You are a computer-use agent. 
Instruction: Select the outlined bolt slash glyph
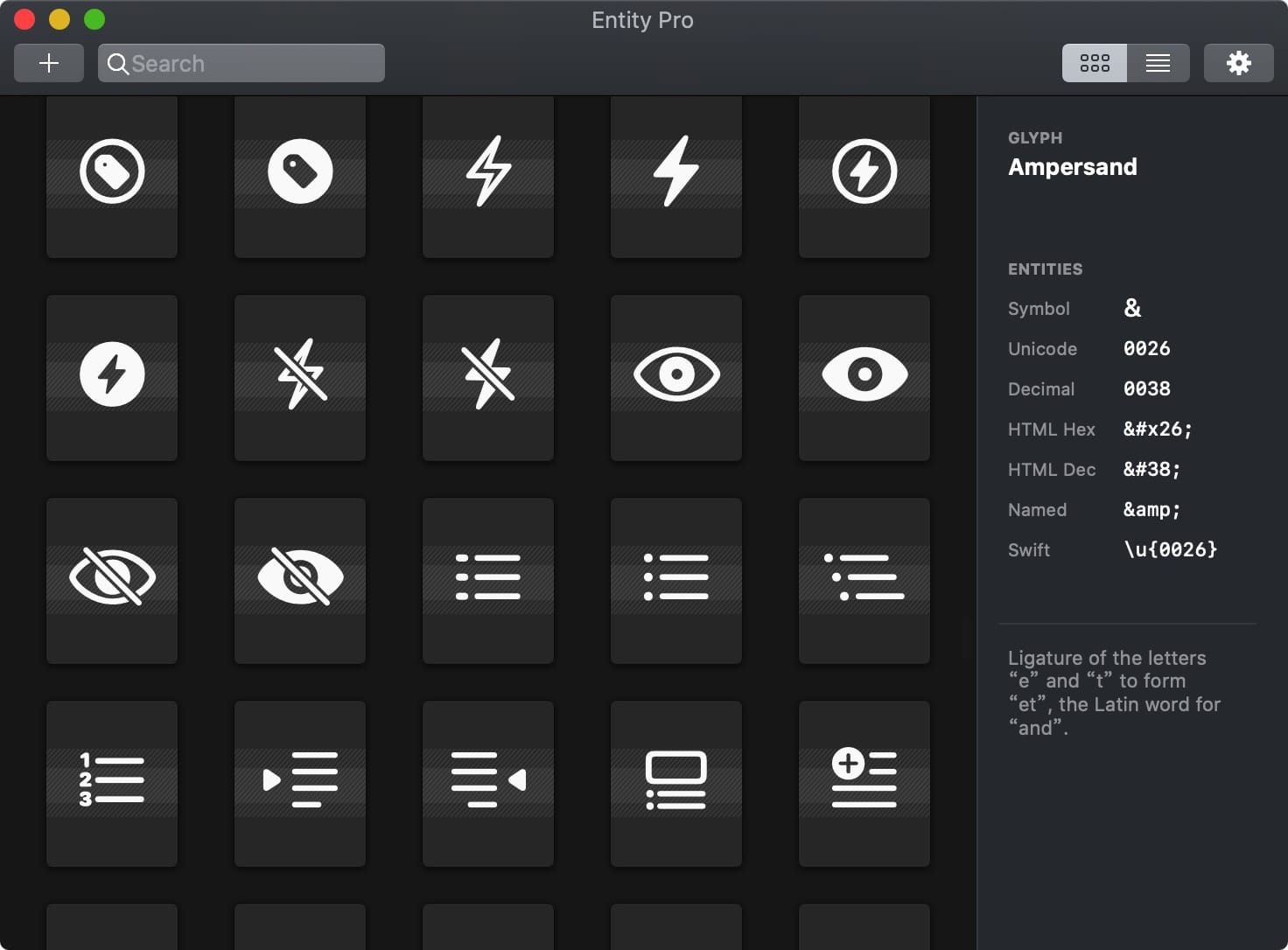(x=300, y=377)
